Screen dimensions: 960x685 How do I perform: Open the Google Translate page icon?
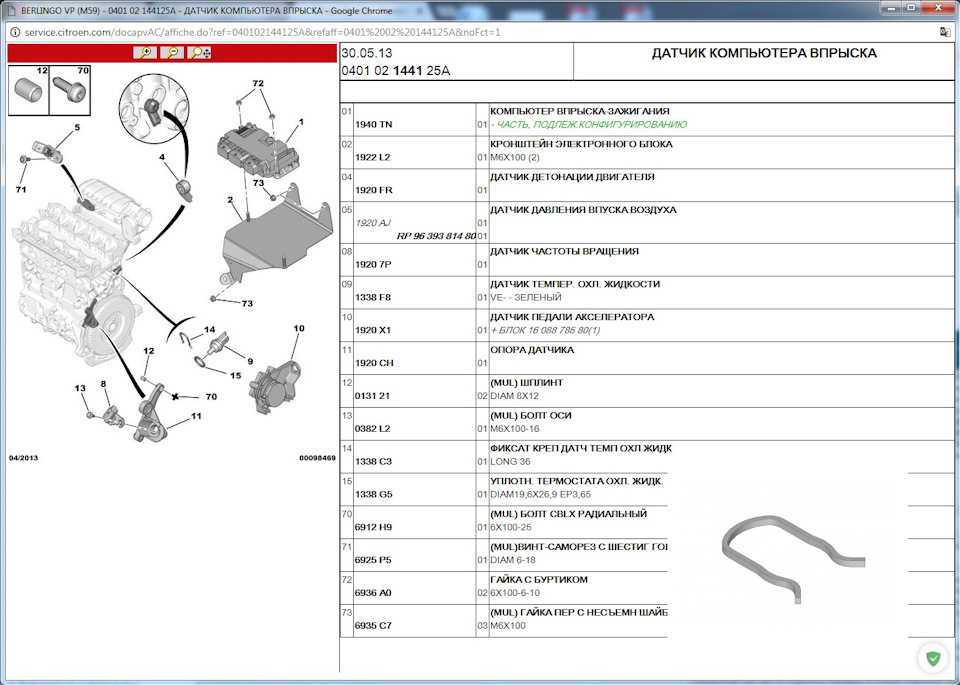pyautogui.click(x=945, y=32)
